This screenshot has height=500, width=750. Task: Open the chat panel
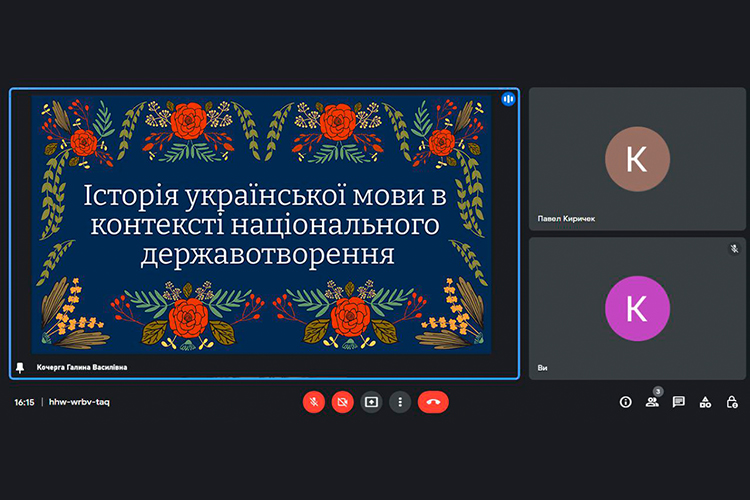pos(679,402)
